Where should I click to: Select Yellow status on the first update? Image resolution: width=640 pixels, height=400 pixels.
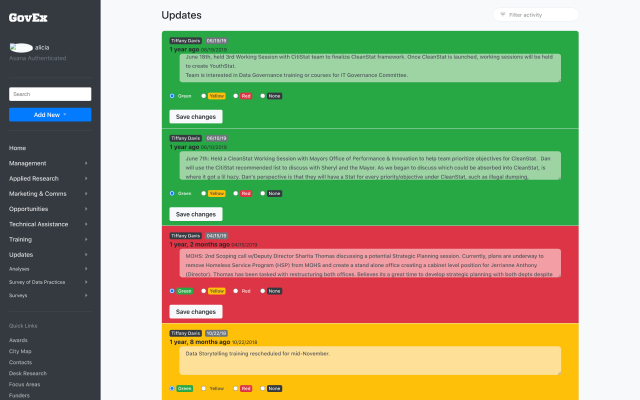tap(204, 96)
